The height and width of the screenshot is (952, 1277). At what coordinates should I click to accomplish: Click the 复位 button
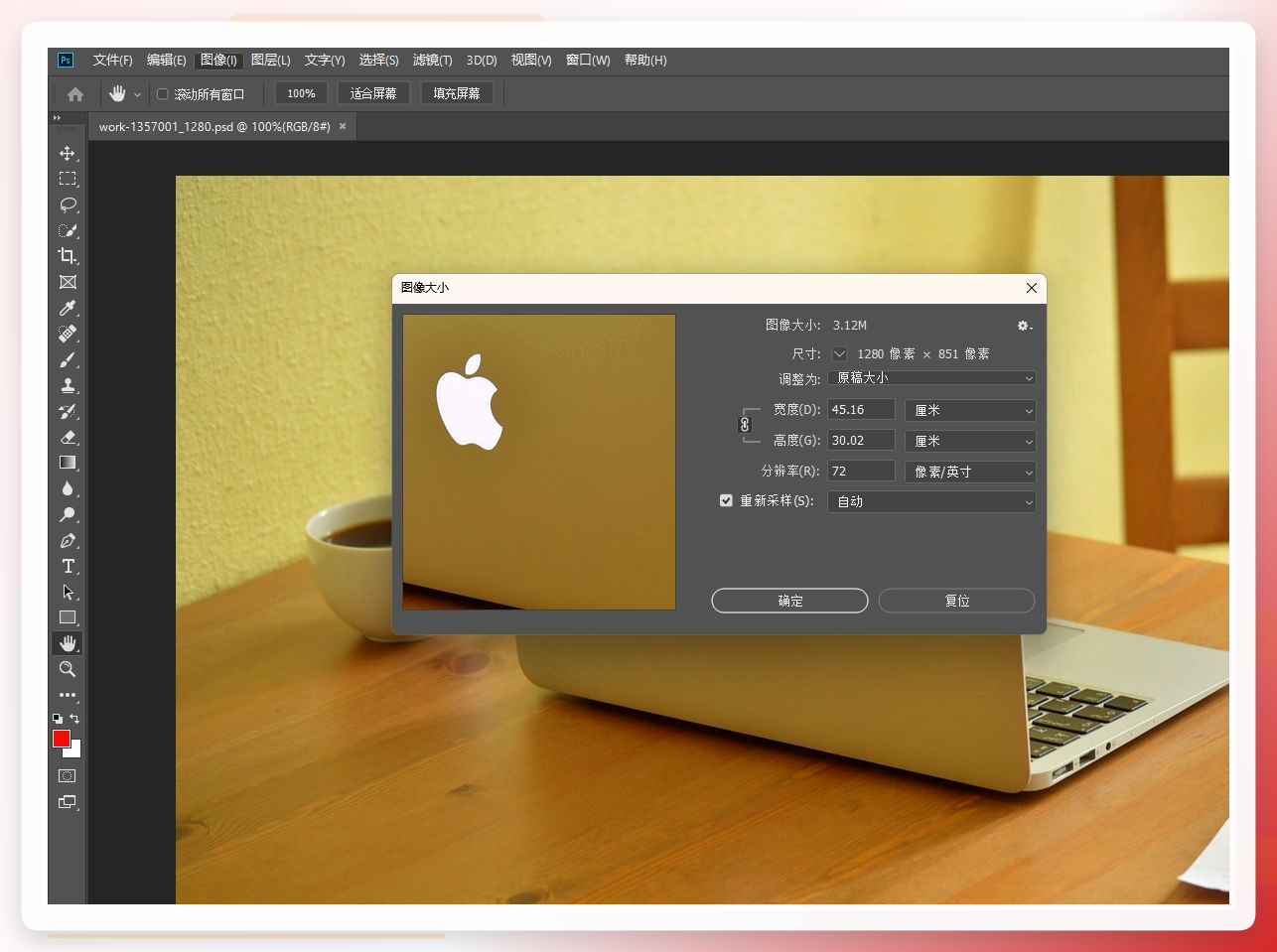point(956,601)
